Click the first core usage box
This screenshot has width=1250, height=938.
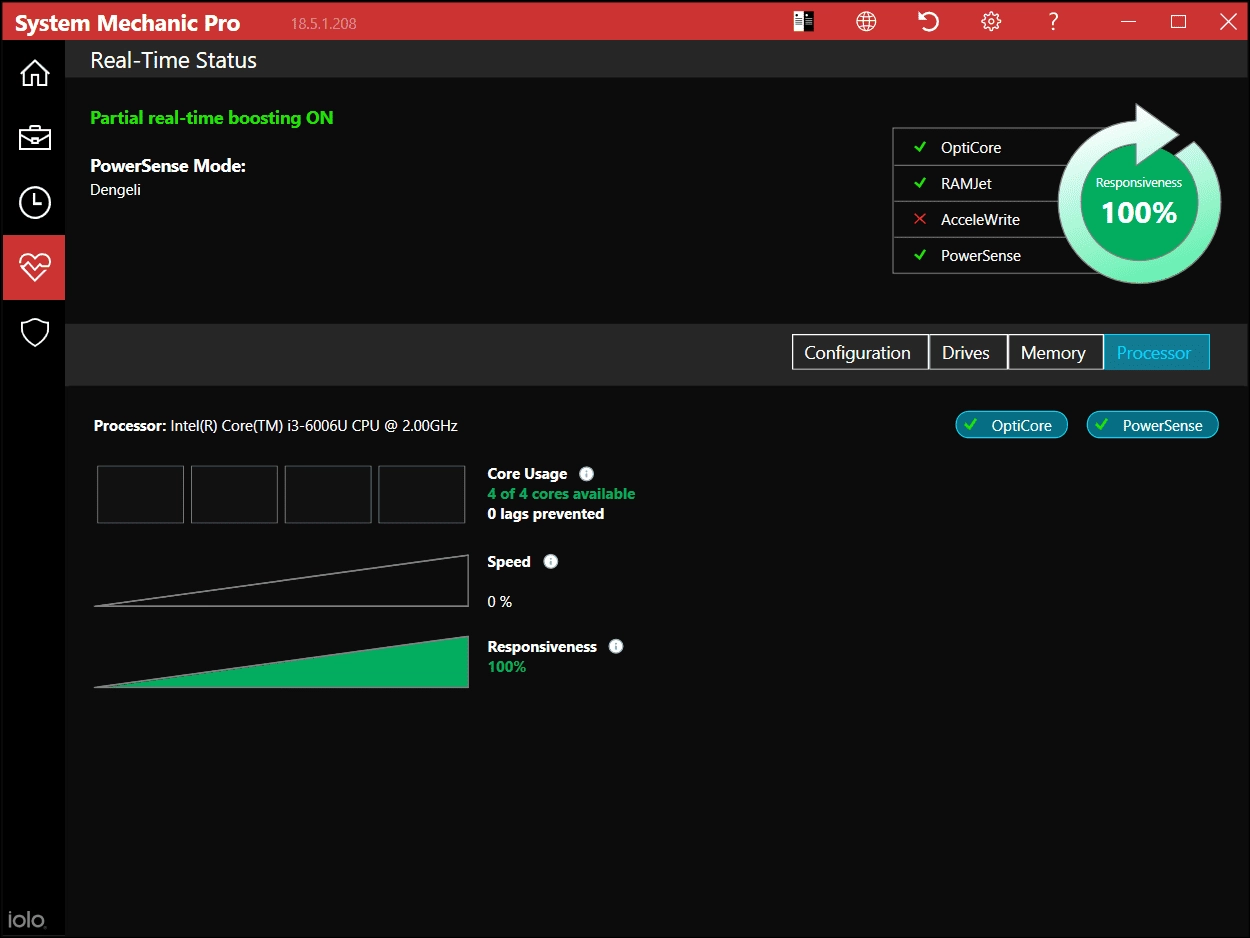click(x=140, y=494)
